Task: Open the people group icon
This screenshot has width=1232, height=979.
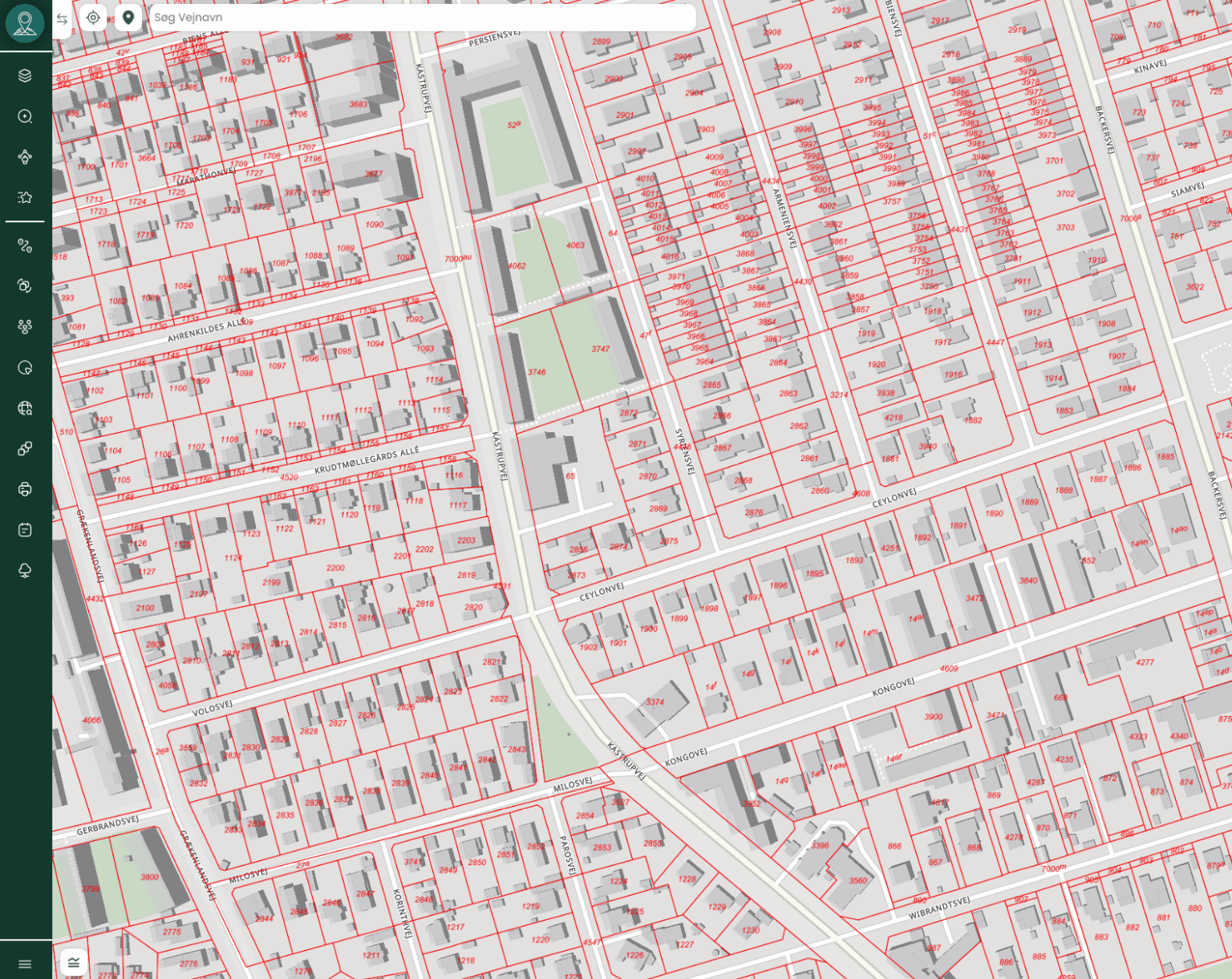Action: 25,326
